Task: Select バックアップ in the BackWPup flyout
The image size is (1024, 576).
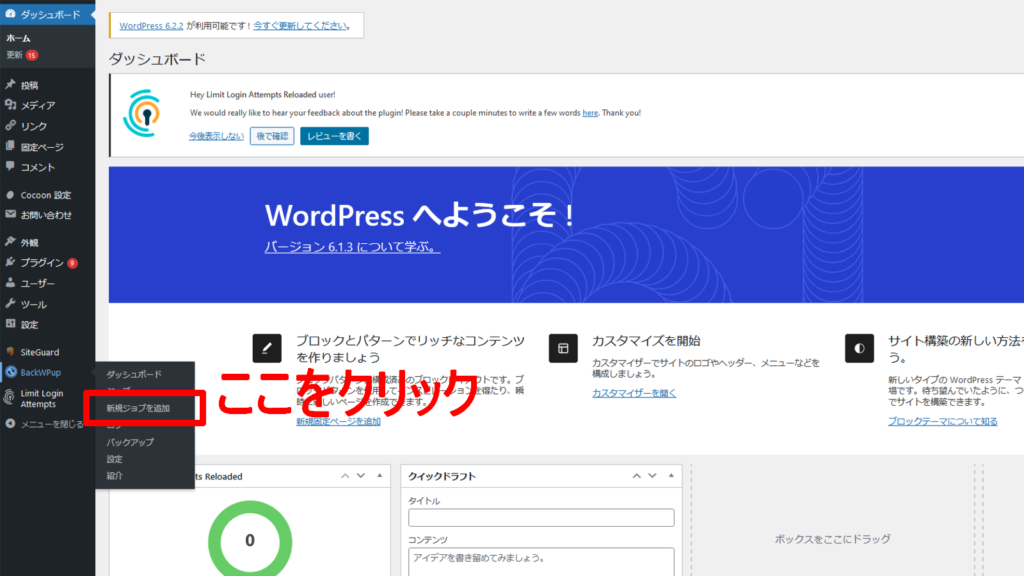Action: click(130, 442)
